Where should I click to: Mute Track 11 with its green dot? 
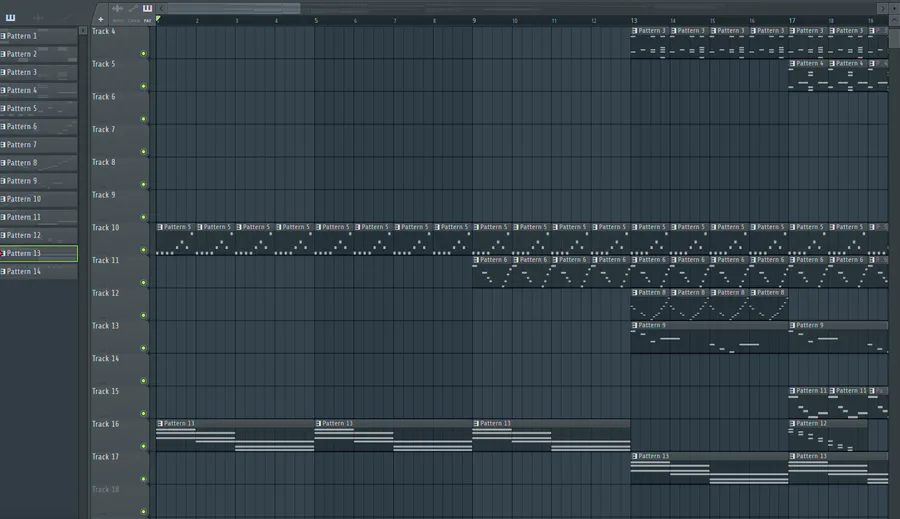coord(143,283)
